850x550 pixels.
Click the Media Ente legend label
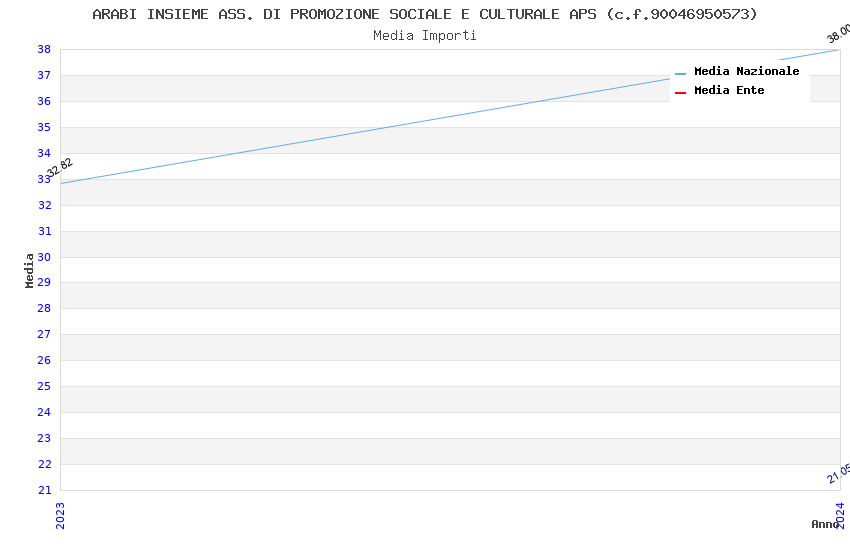[x=729, y=90]
